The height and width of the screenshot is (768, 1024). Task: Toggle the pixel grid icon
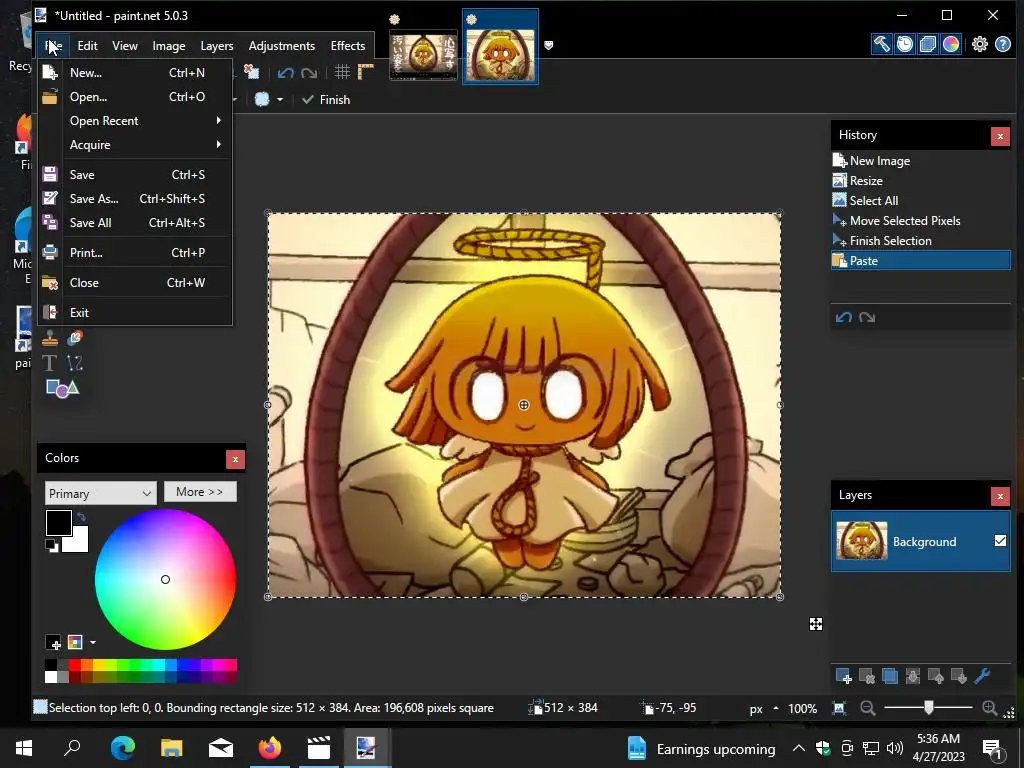(x=342, y=72)
